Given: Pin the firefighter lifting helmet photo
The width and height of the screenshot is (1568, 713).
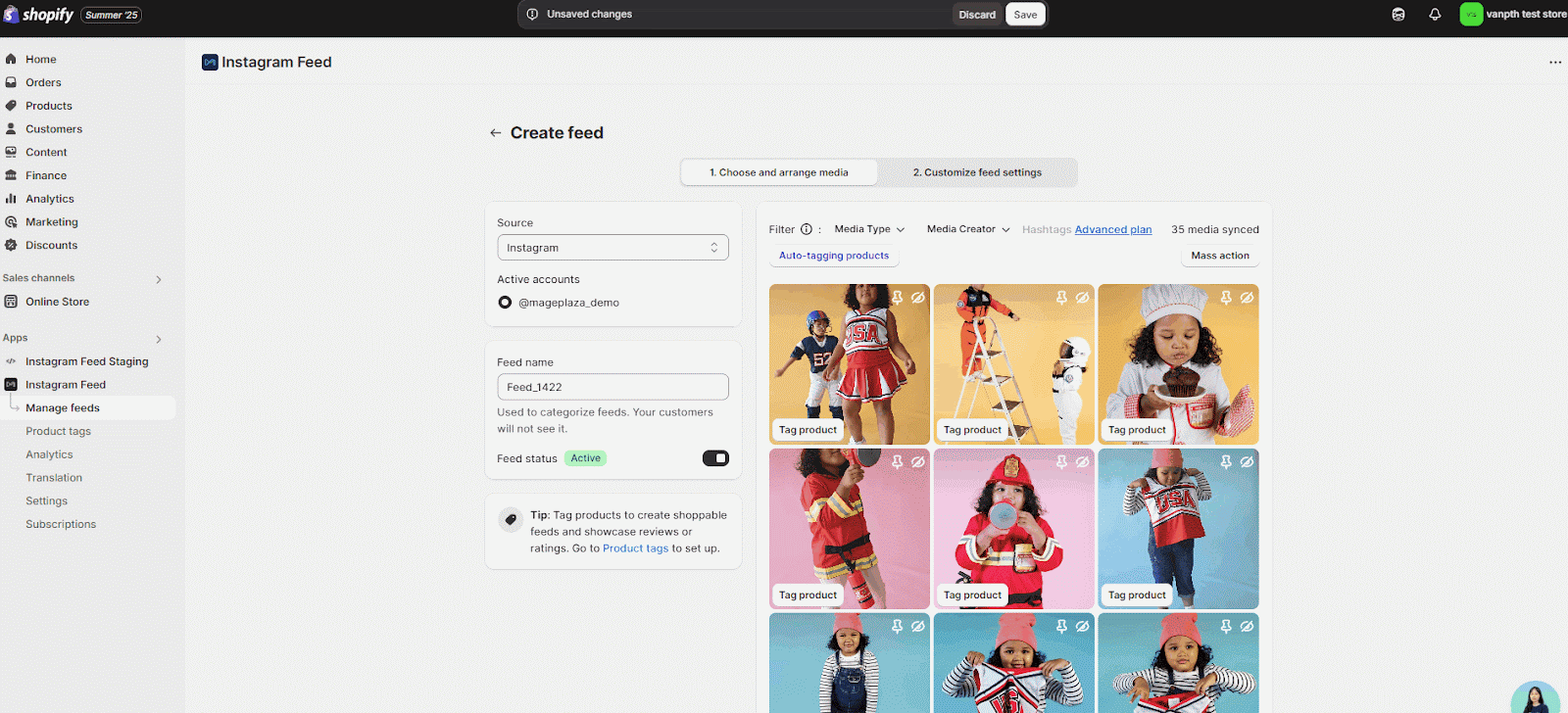Looking at the screenshot, I should pos(897,461).
